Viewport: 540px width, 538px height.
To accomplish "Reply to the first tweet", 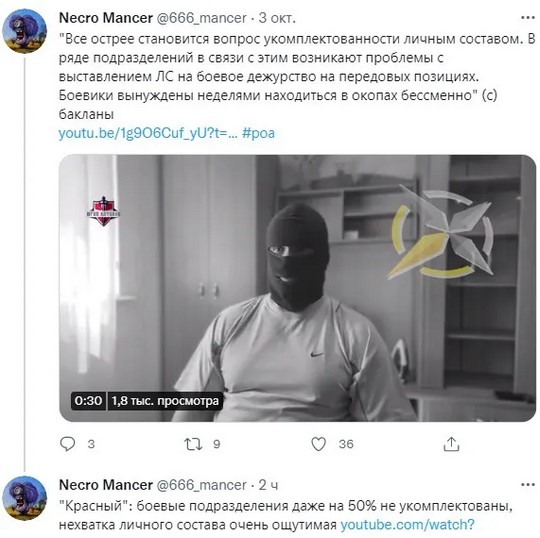I will [x=68, y=444].
